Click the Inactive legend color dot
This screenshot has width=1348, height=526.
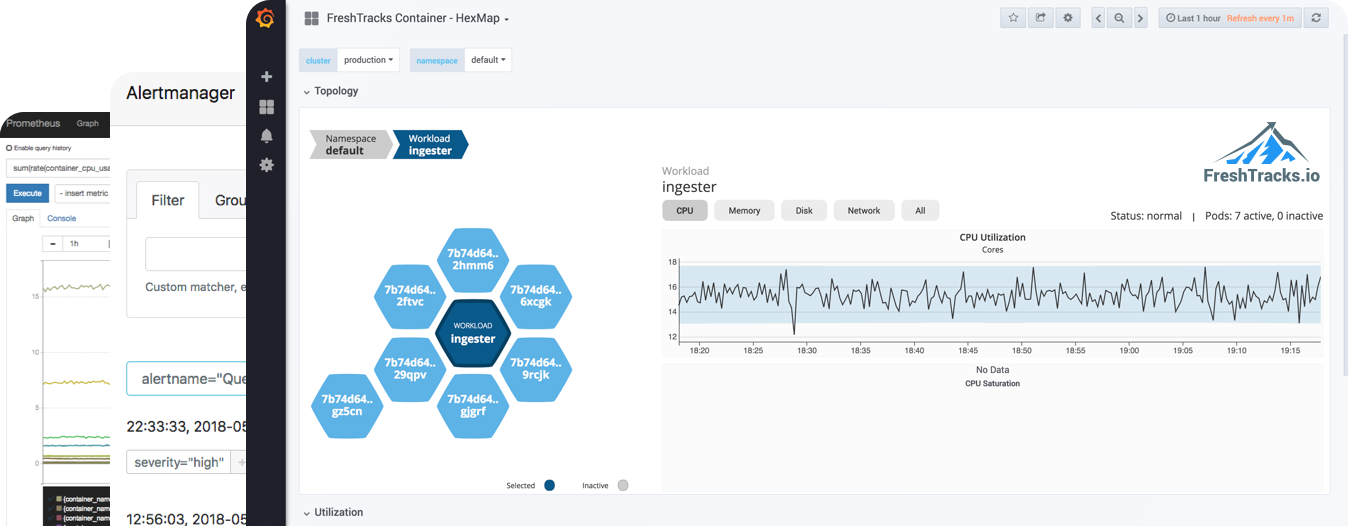(x=623, y=486)
